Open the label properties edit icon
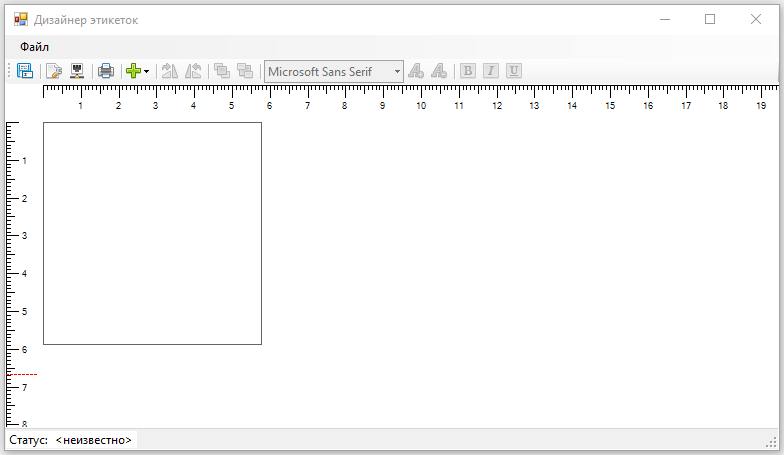 click(x=54, y=71)
